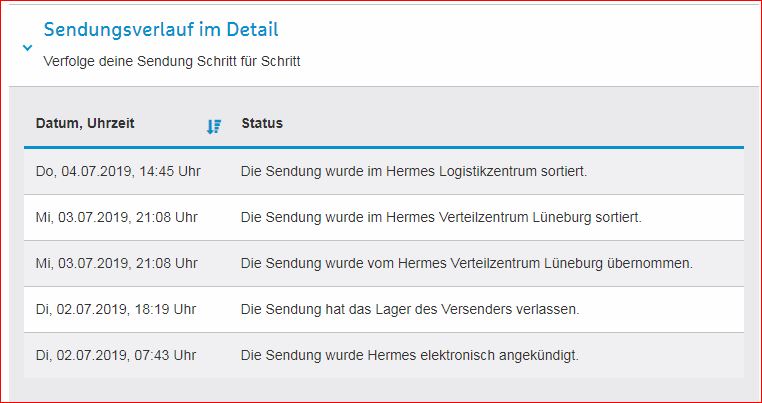Click the Verteilzentrum Lüneburg sortiert status

click(441, 217)
